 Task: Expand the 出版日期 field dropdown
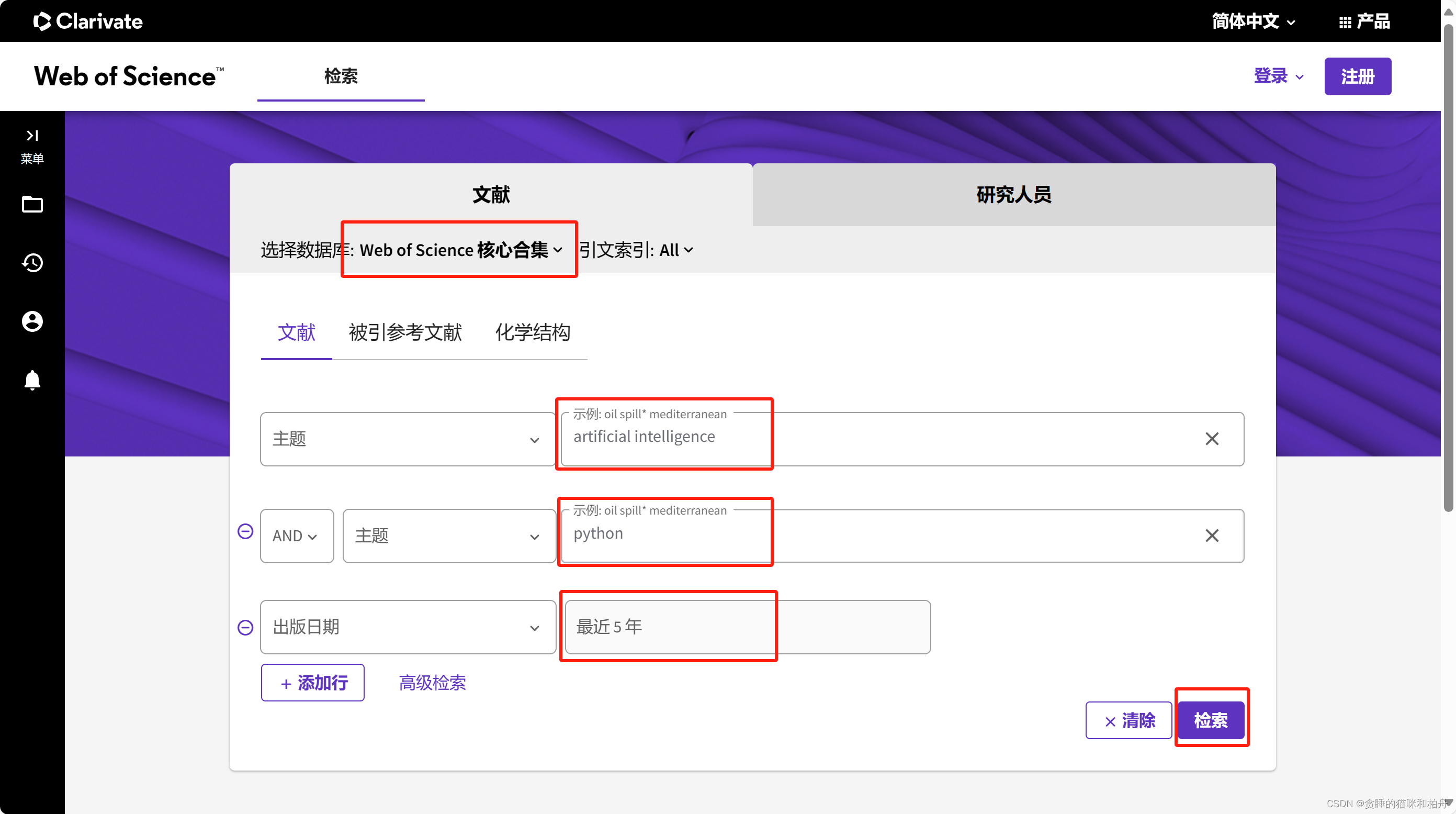407,627
